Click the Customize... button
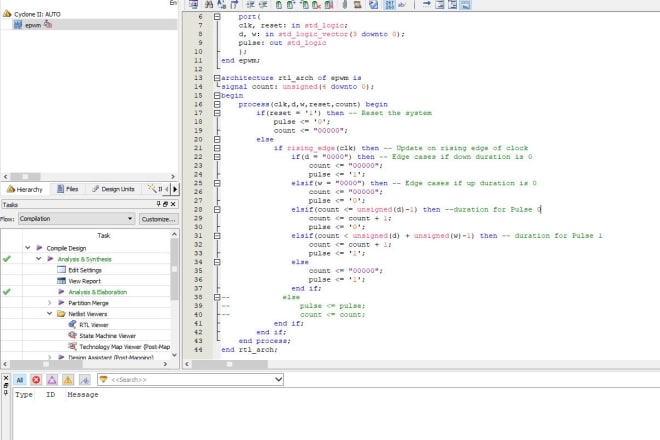 click(x=158, y=219)
